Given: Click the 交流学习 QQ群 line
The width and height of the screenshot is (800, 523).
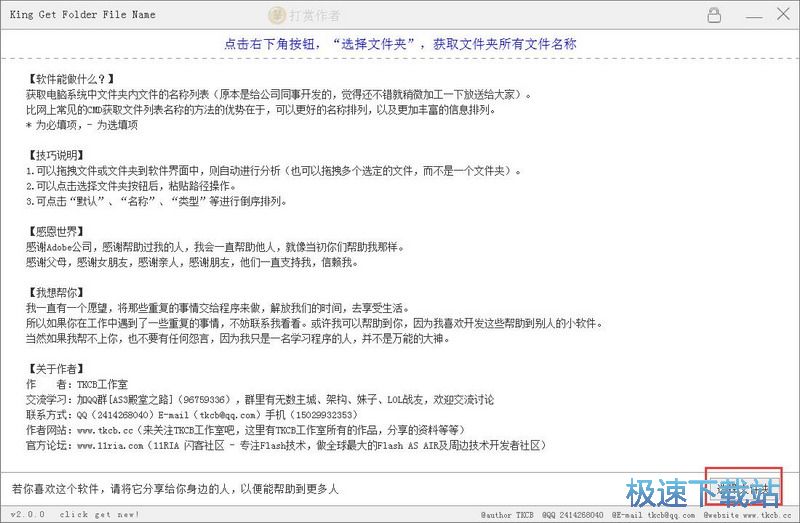Looking at the screenshot, I should coord(260,400).
